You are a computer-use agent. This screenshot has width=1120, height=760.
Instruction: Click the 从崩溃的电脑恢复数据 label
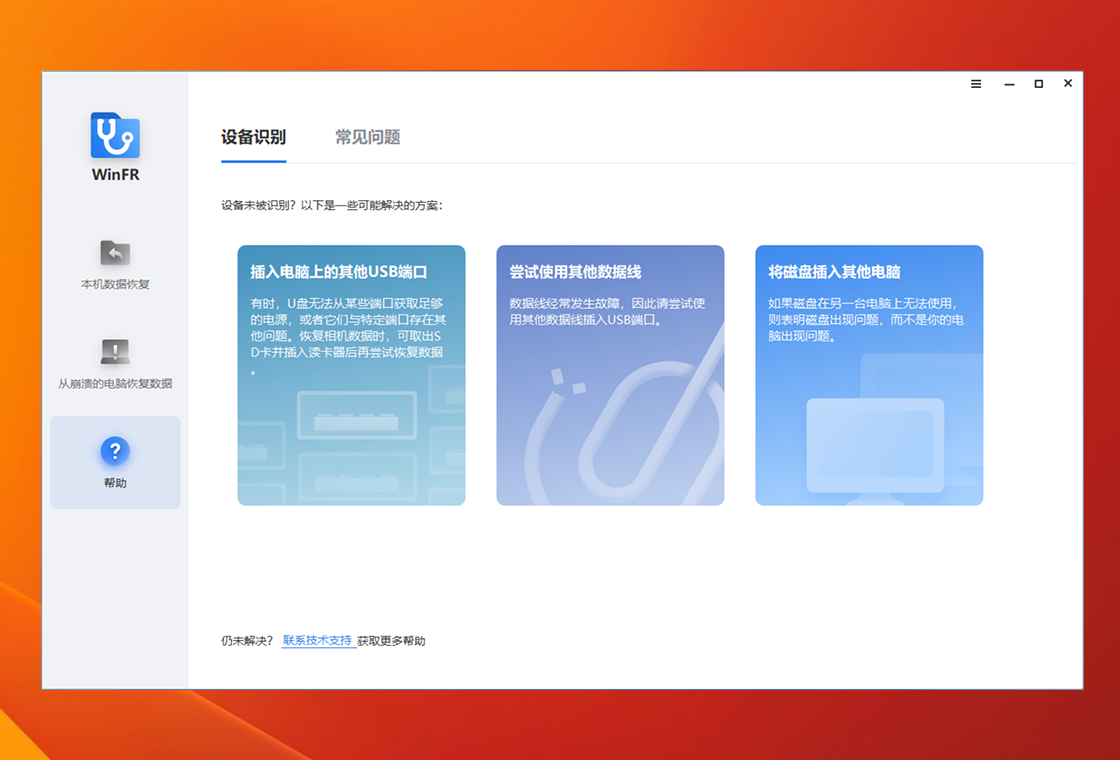point(115,384)
